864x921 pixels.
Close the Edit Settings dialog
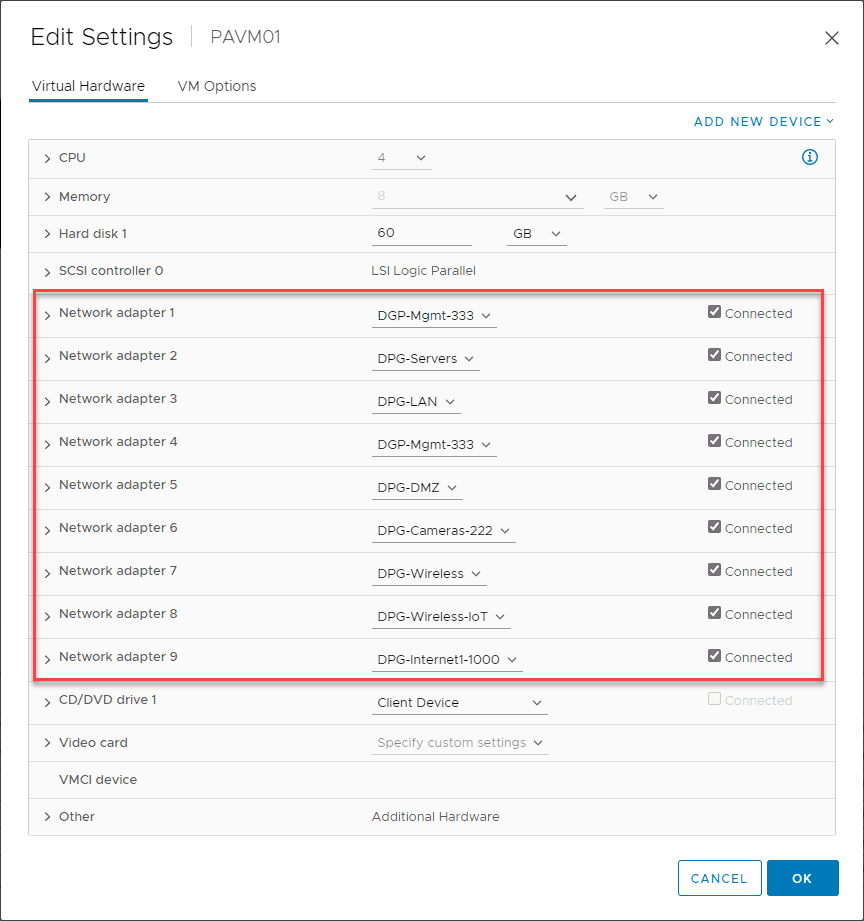click(831, 38)
